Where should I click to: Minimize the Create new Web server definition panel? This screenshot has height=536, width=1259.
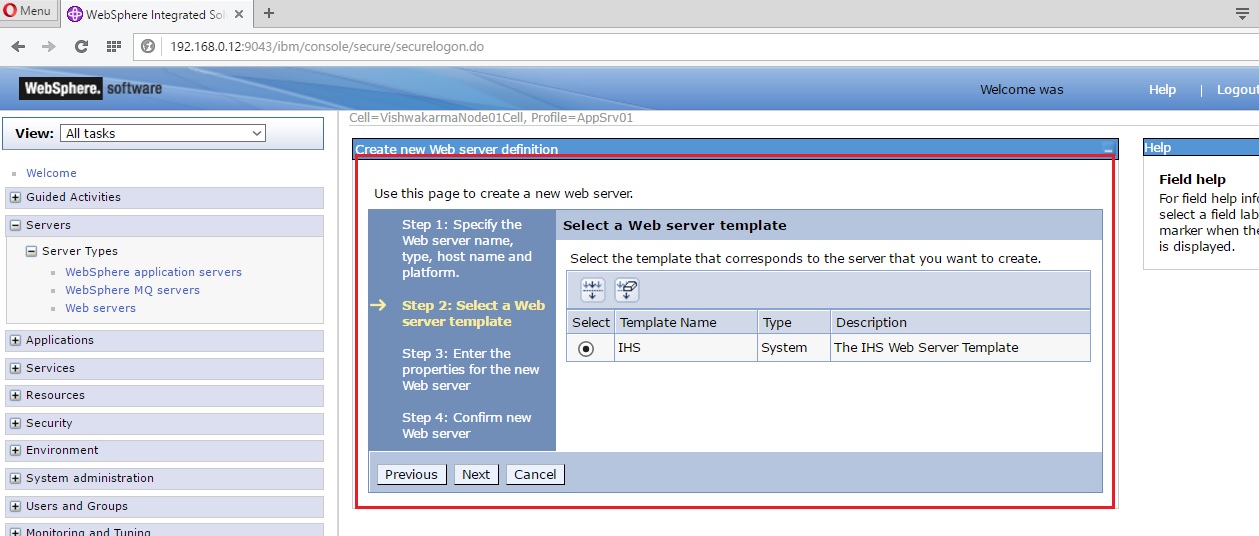click(1108, 149)
